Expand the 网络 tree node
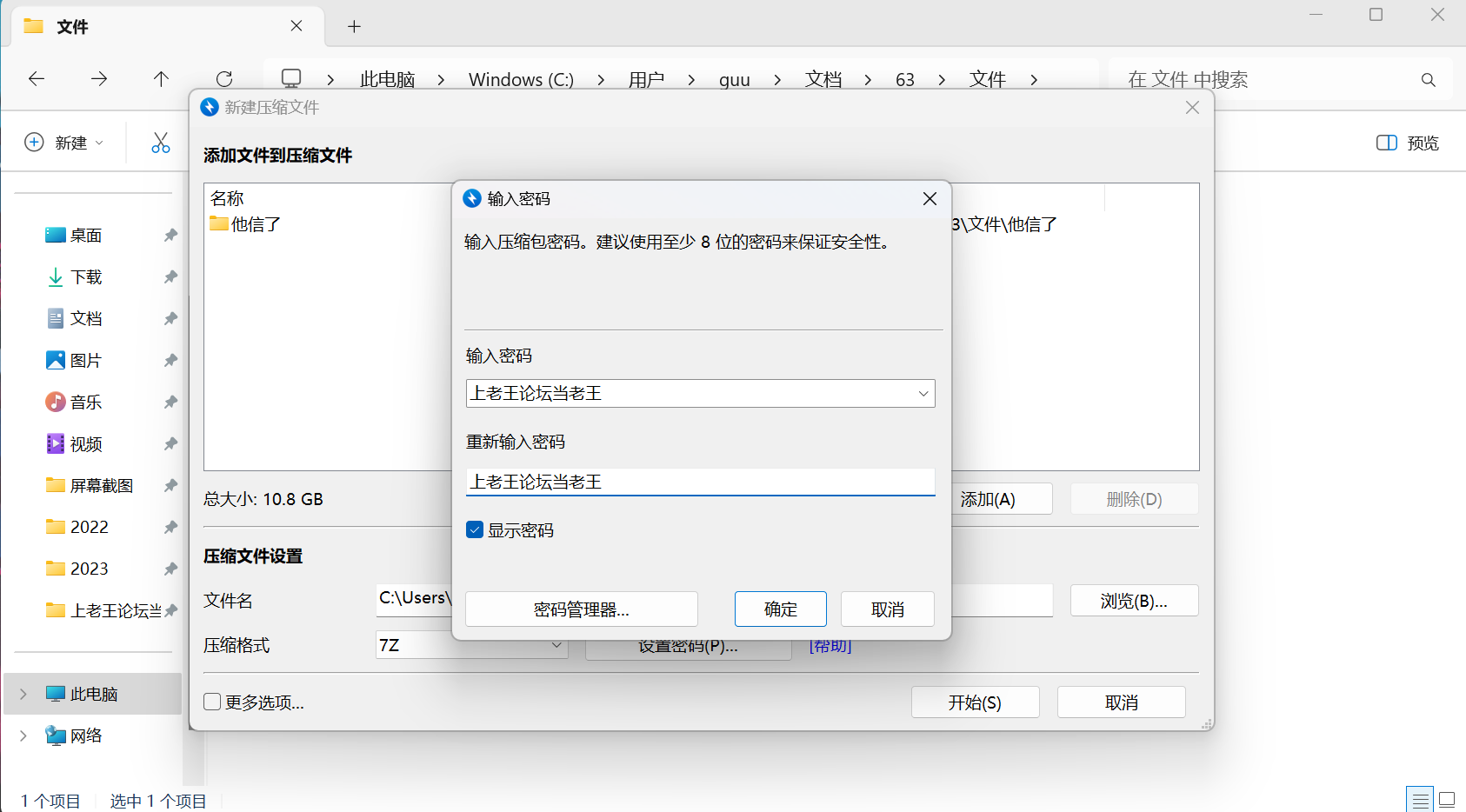The width and height of the screenshot is (1466, 812). 23,735
